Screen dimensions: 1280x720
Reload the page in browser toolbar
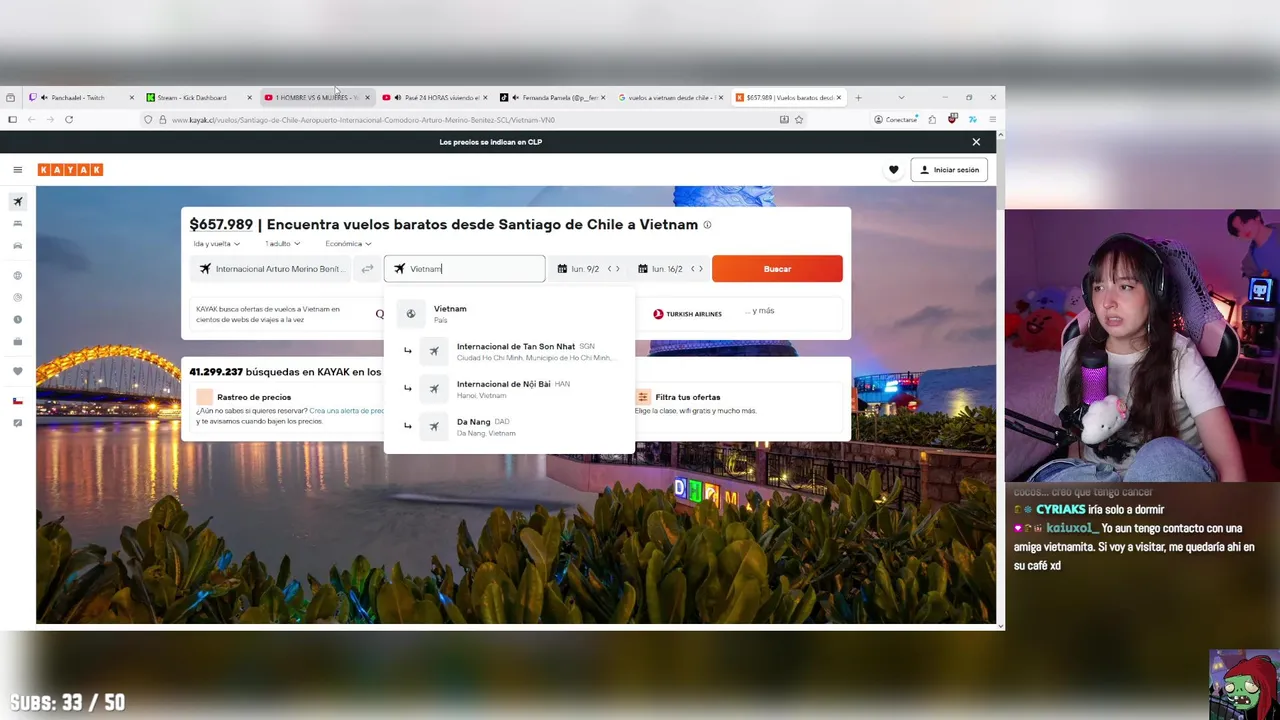(x=69, y=120)
